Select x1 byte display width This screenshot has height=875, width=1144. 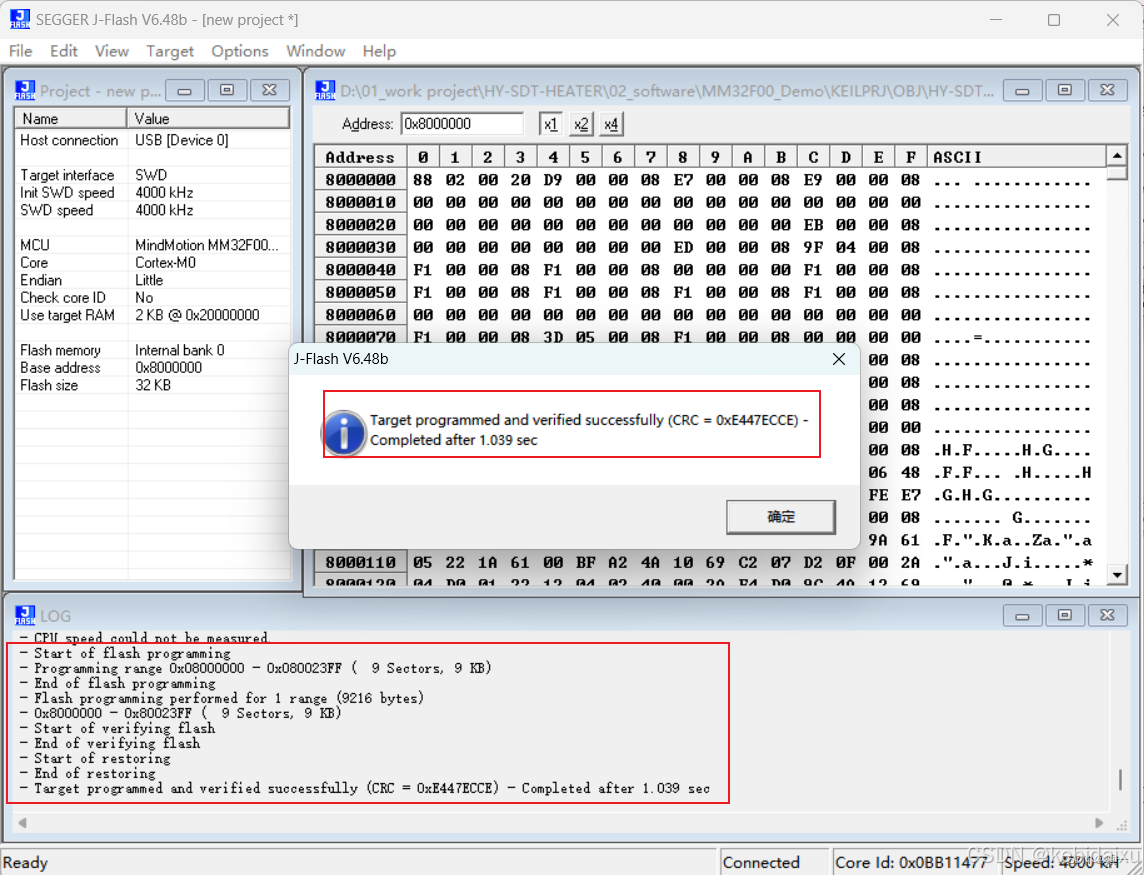(551, 124)
